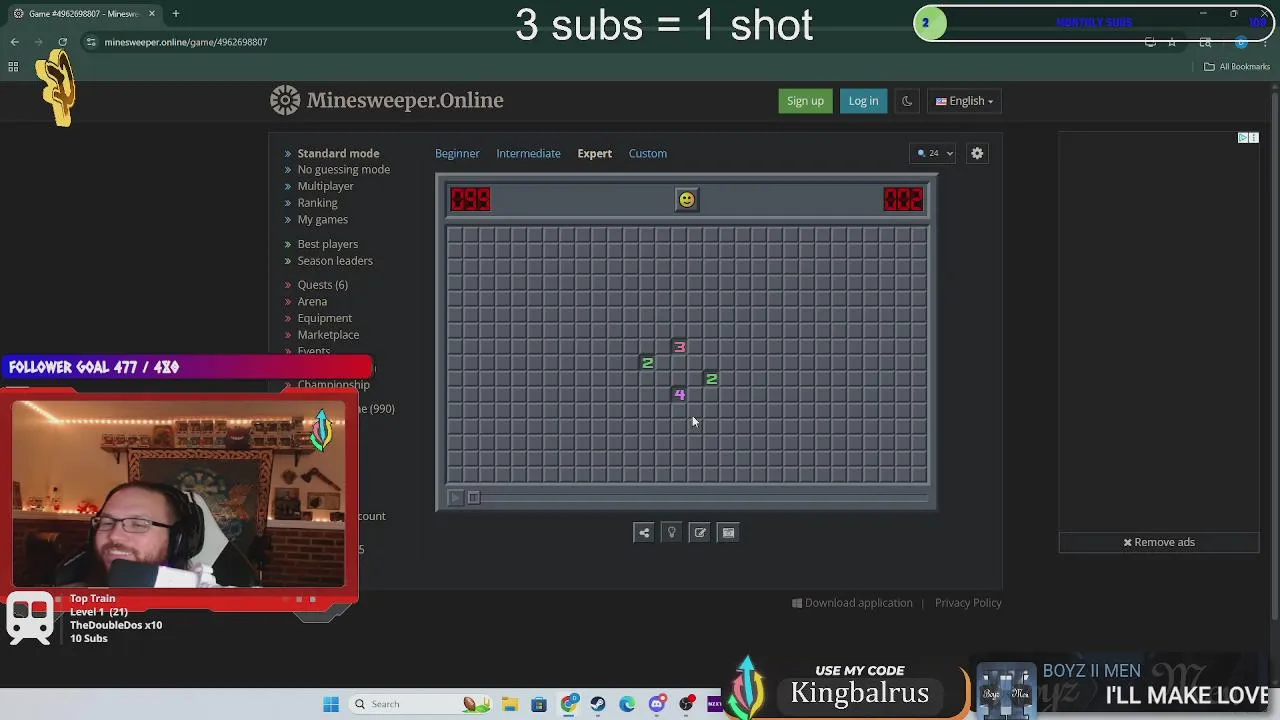The image size is (1280, 720).
Task: Open the English language dropdown
Action: point(964,101)
